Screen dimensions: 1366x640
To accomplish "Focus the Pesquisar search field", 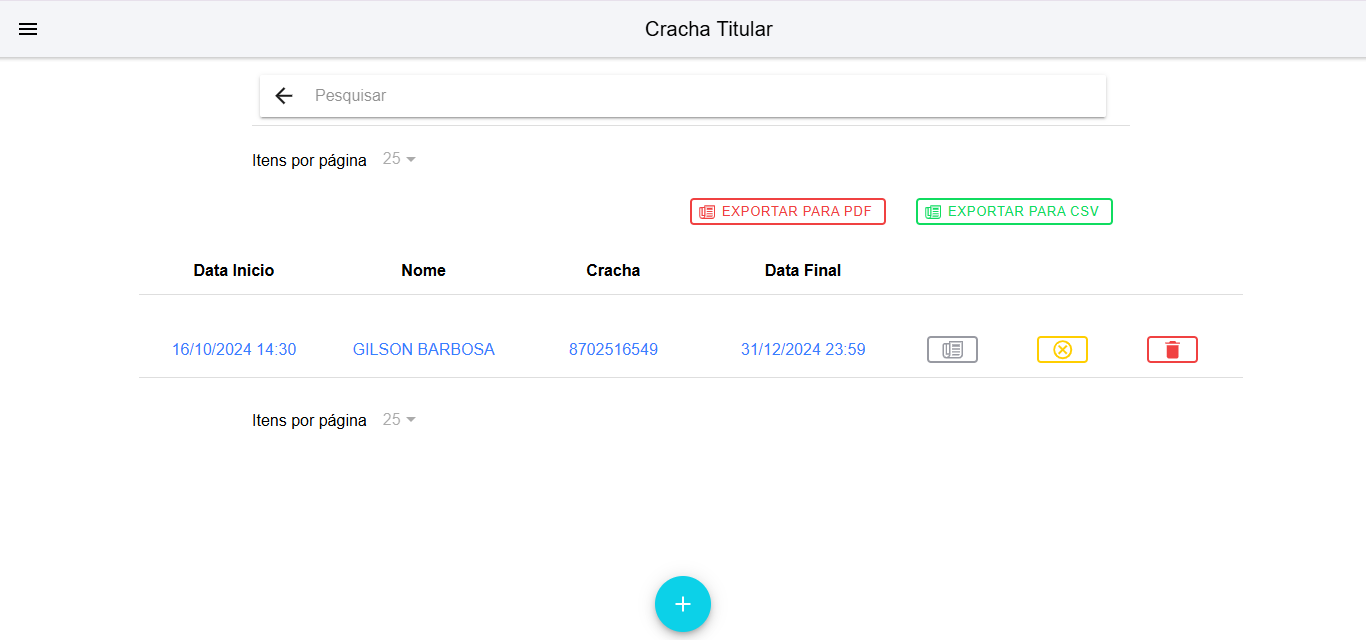I will click(700, 96).
